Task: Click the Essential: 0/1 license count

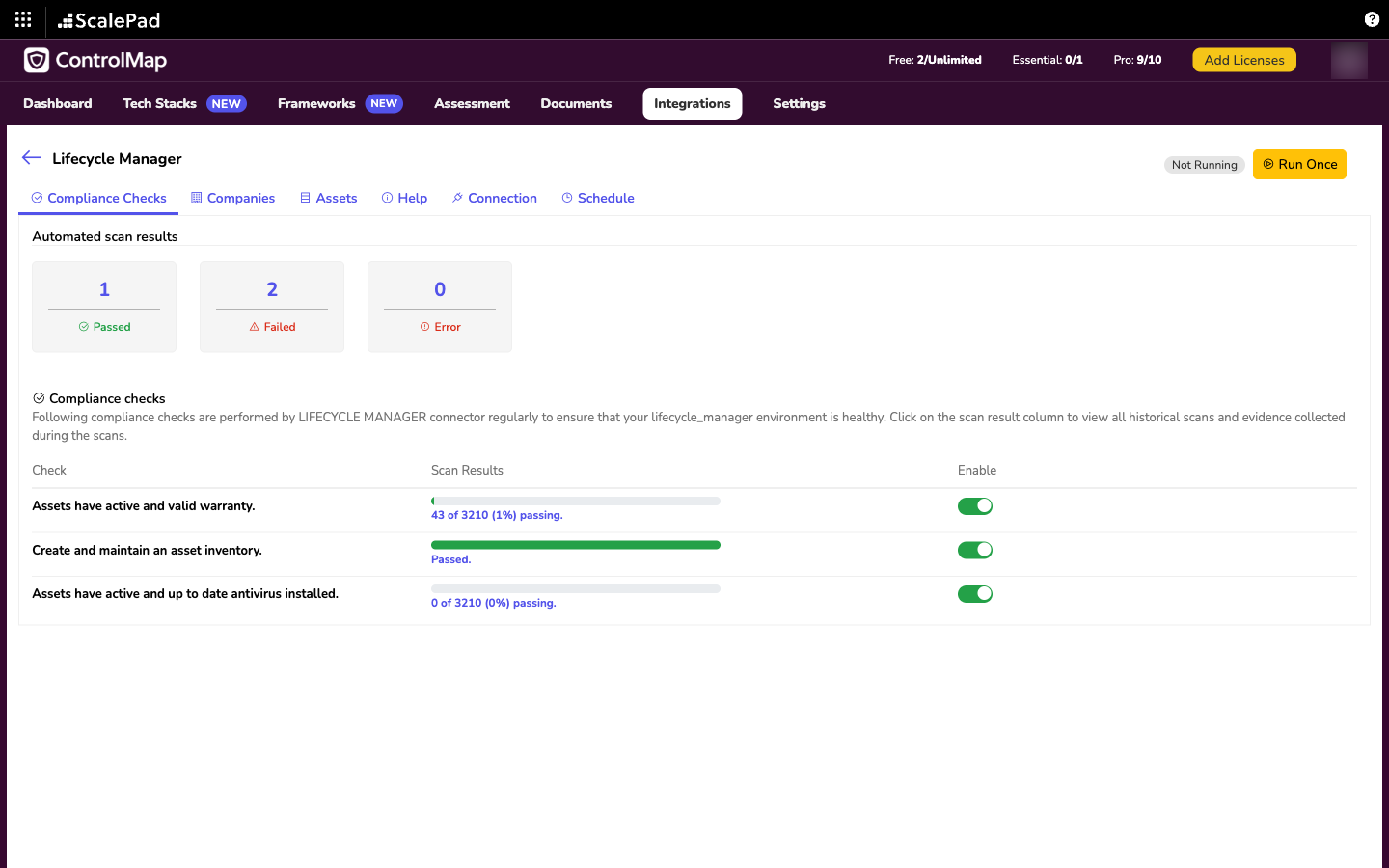Action: (1048, 60)
